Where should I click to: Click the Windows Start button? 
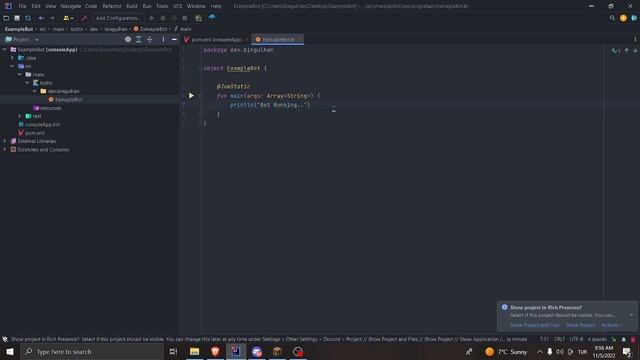[x=10, y=351]
